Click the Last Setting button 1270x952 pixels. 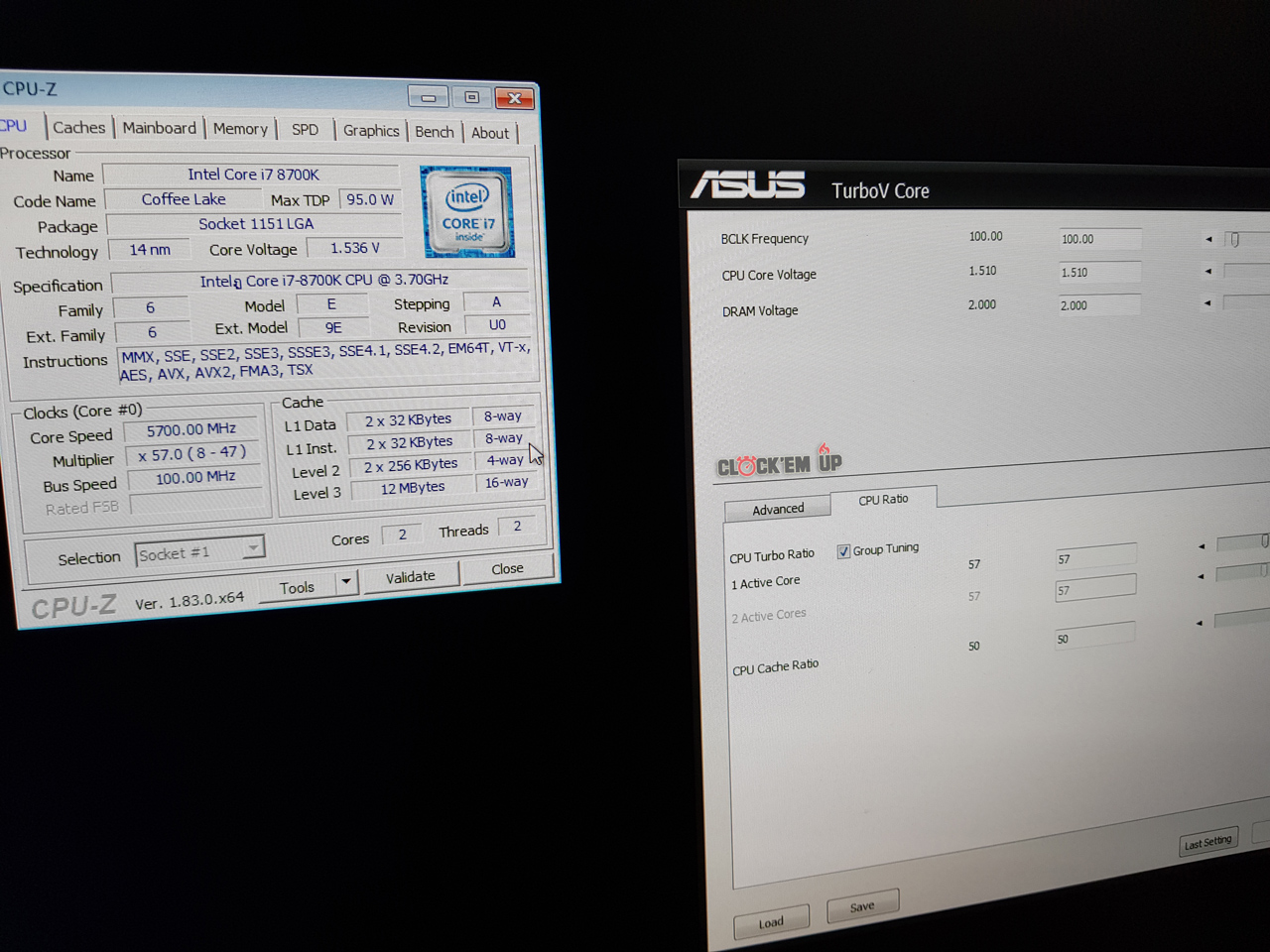(x=1207, y=843)
